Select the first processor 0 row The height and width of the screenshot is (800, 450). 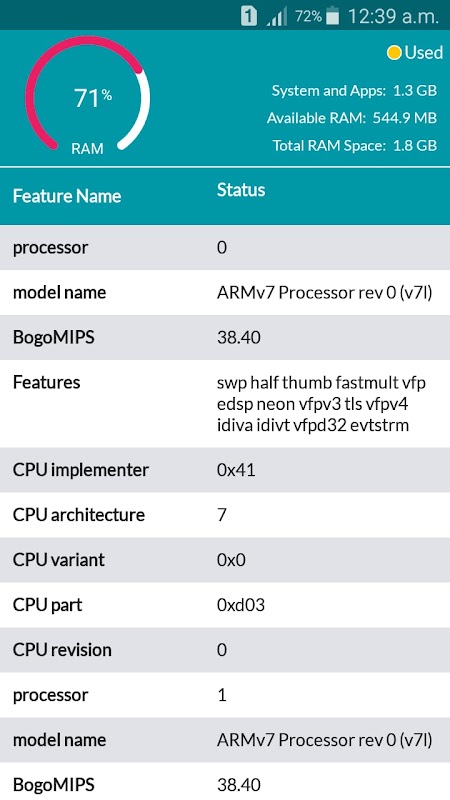pos(225,247)
